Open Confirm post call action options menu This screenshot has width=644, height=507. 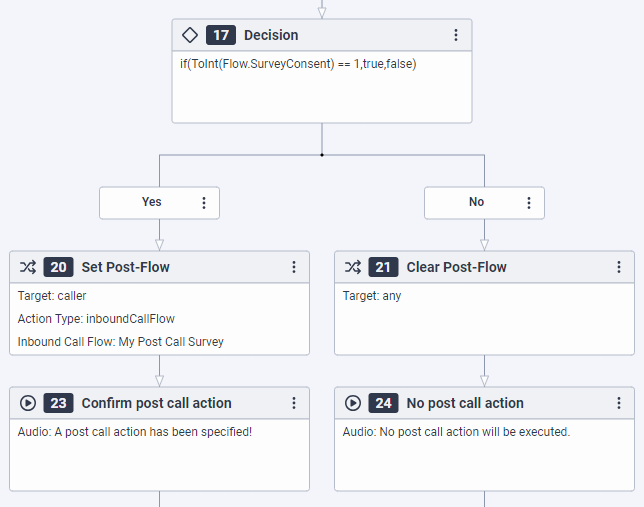pos(294,403)
